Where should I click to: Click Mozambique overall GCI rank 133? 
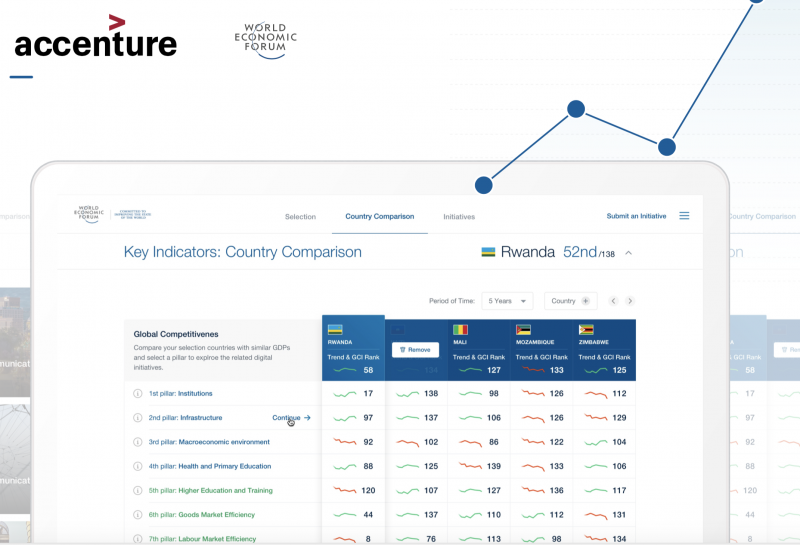pos(556,370)
